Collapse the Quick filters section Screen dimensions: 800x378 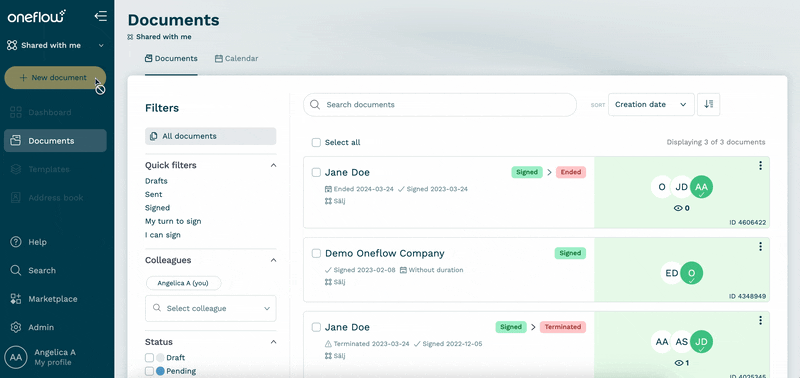pos(273,165)
